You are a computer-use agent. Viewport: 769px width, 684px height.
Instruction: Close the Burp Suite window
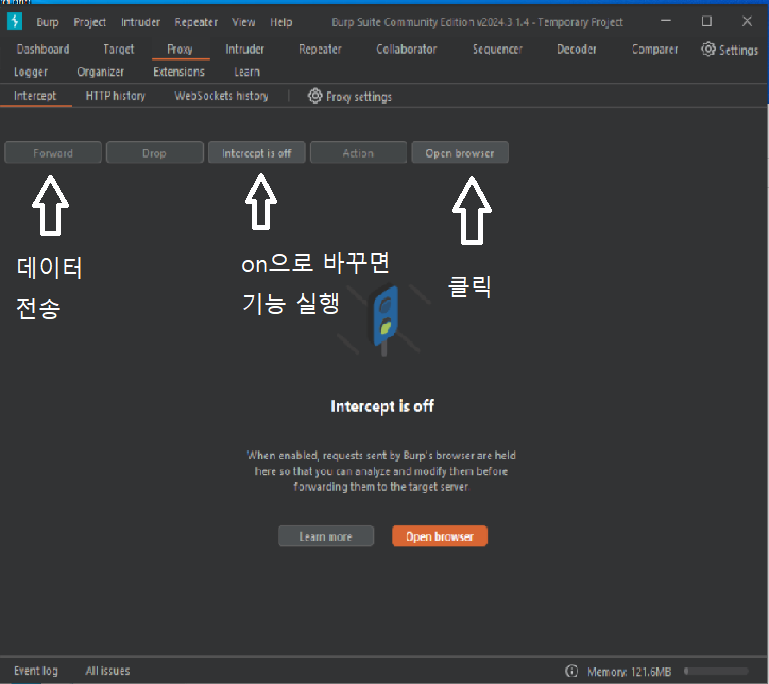click(747, 21)
